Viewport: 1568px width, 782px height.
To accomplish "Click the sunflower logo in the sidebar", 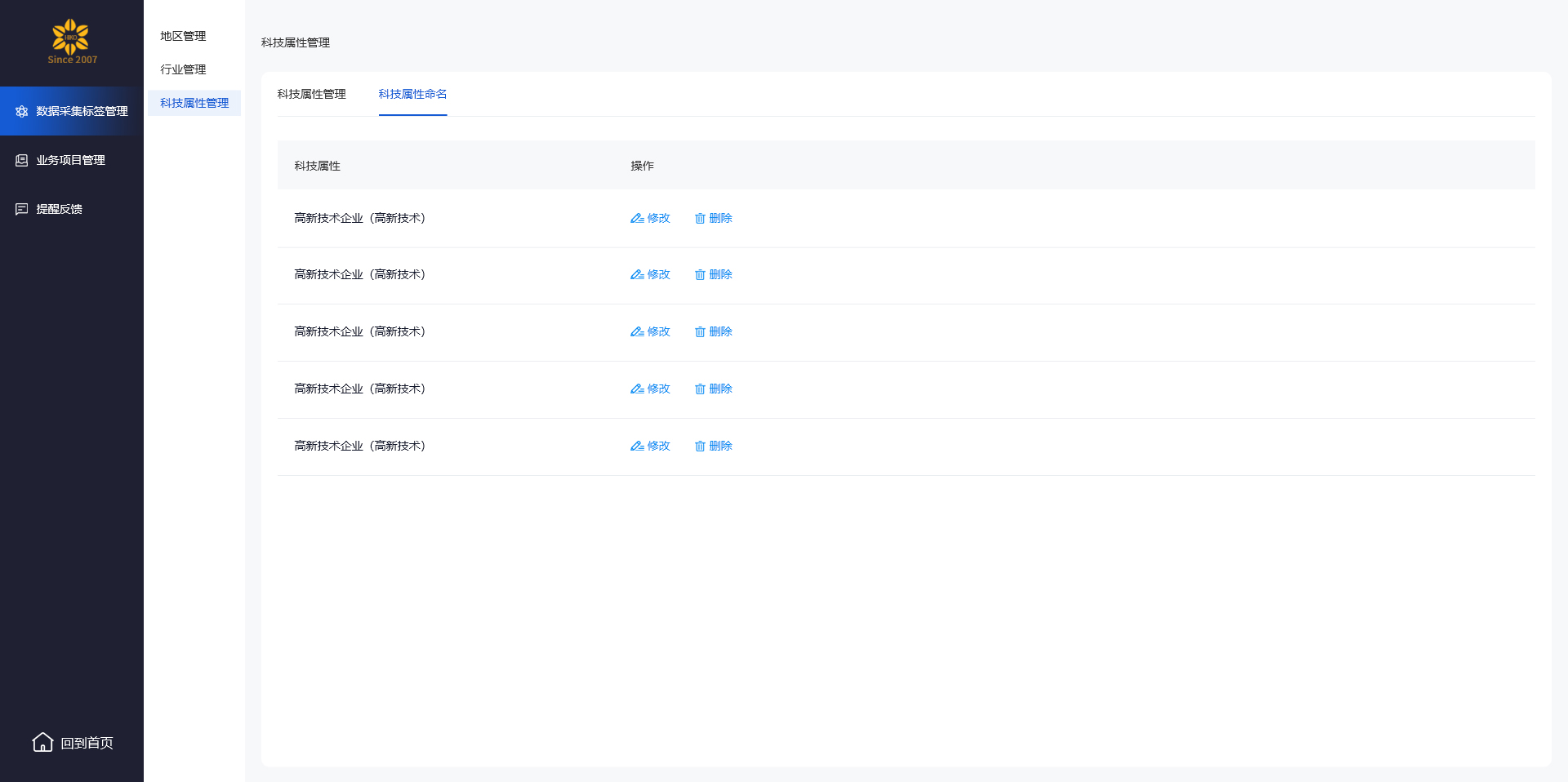I will (x=71, y=38).
